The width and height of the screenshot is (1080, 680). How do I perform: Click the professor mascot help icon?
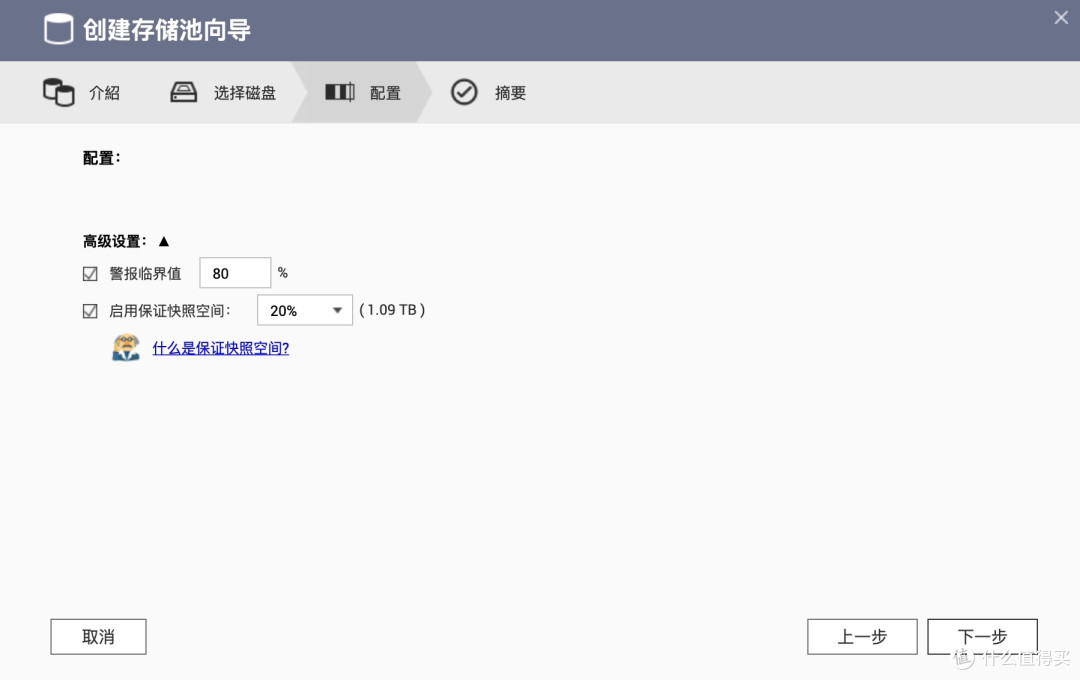click(x=125, y=348)
